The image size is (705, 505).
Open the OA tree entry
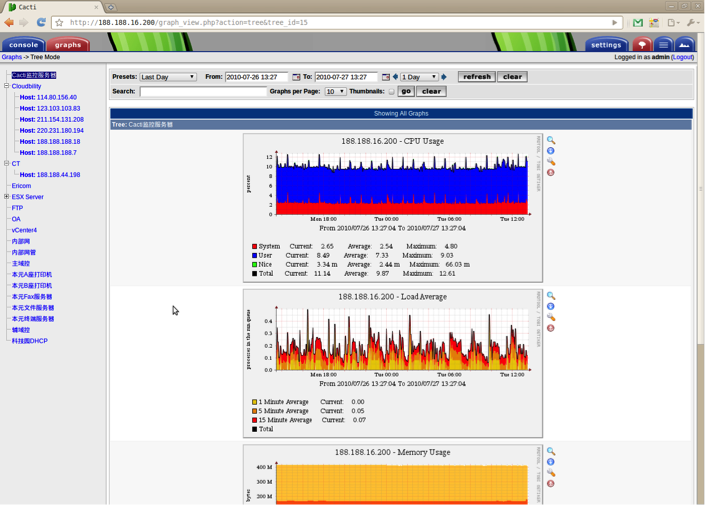[16, 219]
